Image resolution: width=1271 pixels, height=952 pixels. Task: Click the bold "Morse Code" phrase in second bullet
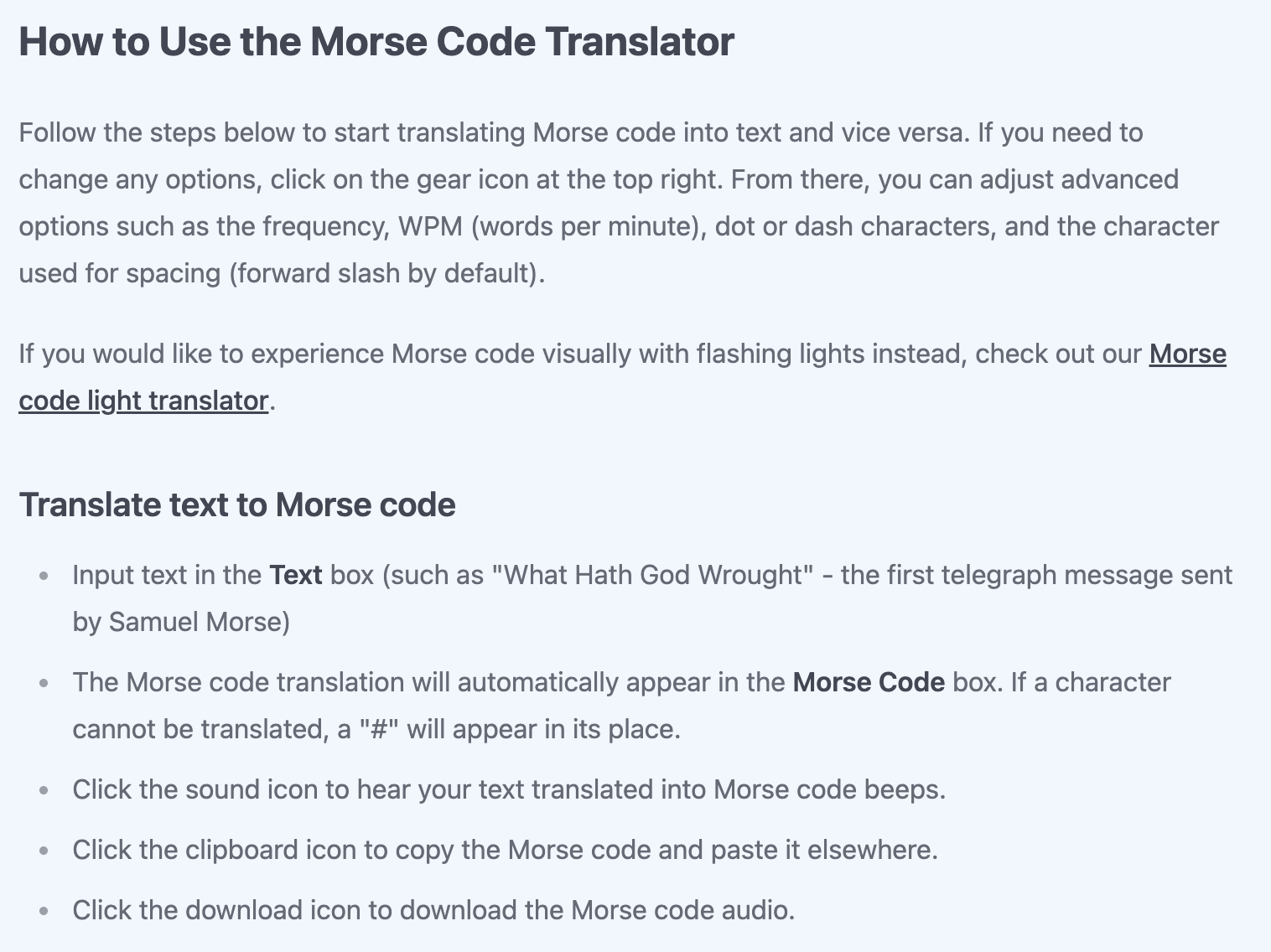[x=869, y=682]
